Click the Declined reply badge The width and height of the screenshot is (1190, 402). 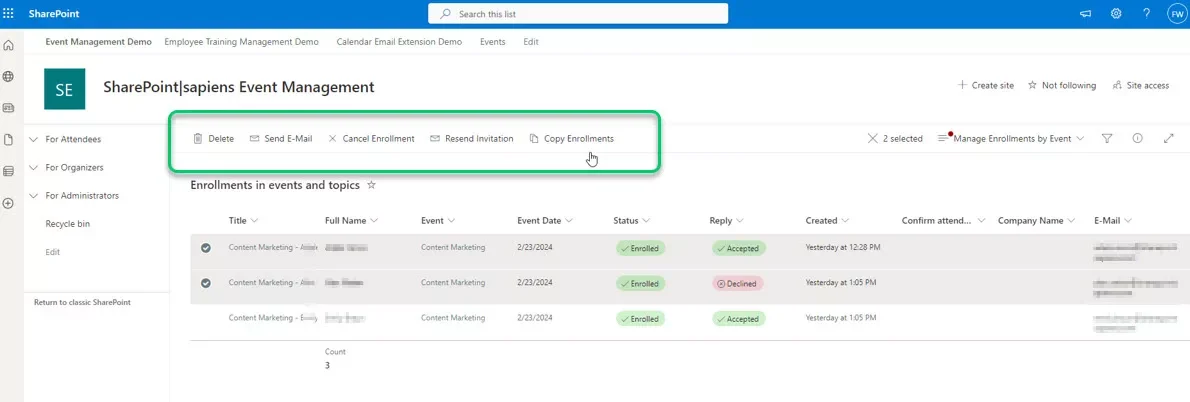[737, 283]
